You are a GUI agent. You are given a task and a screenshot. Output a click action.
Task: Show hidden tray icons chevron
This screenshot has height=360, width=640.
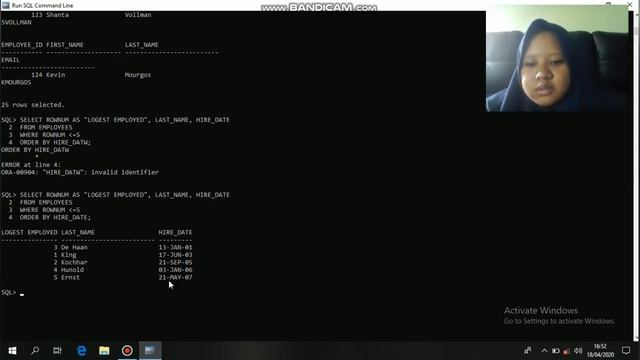544,351
